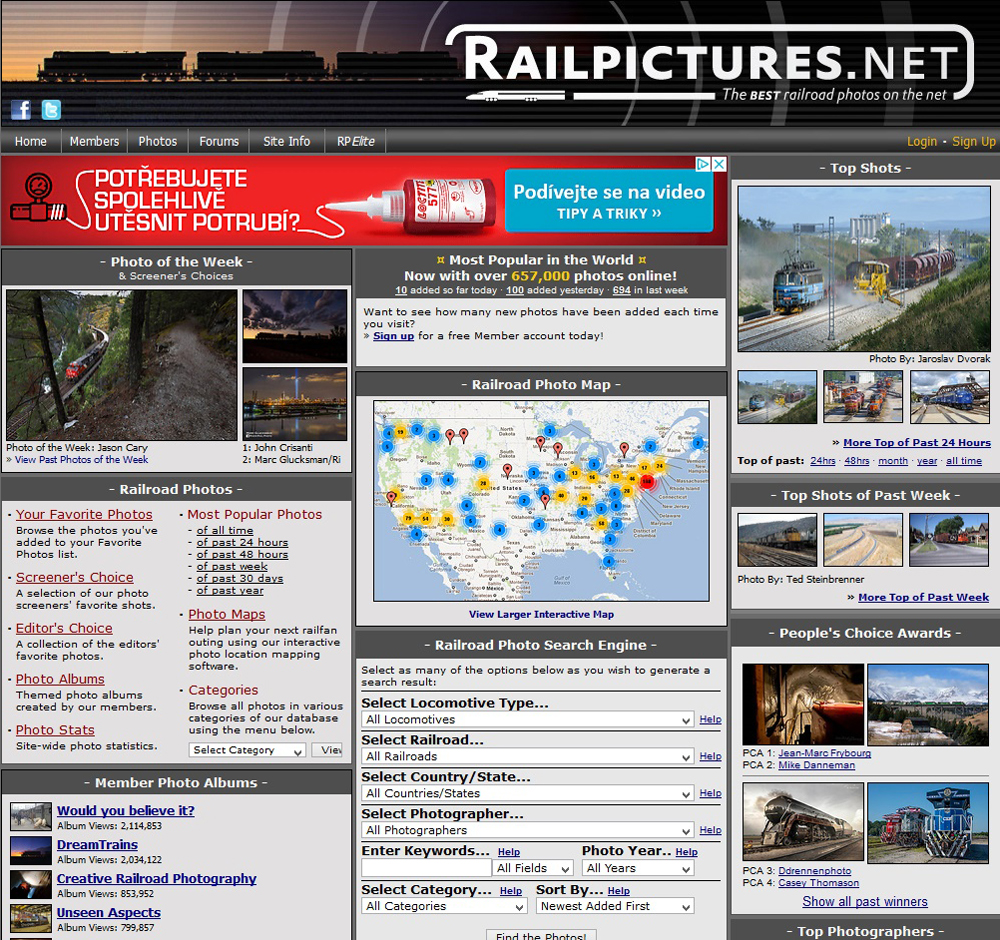The height and width of the screenshot is (940, 1000).
Task: Open the Select Category dropdown in Categories
Action: point(247,750)
